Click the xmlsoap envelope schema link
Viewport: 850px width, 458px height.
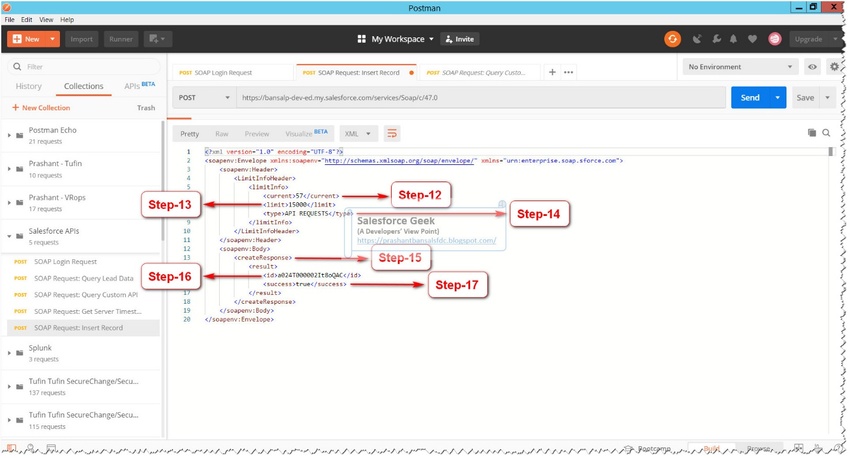coord(400,160)
